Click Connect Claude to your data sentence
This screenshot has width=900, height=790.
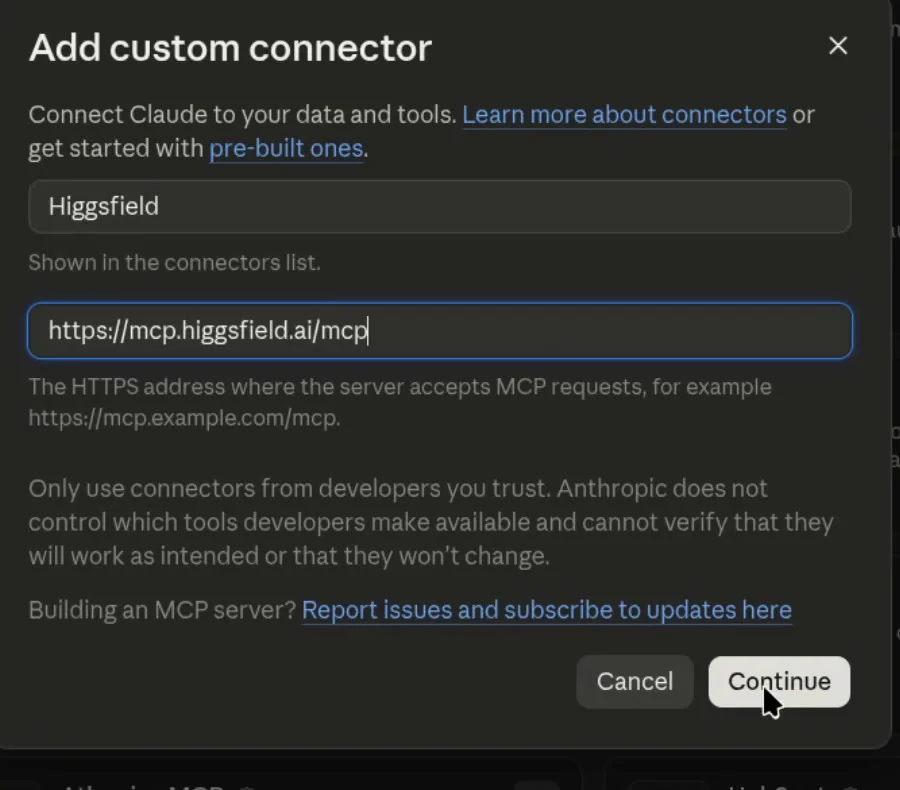[x=242, y=114]
